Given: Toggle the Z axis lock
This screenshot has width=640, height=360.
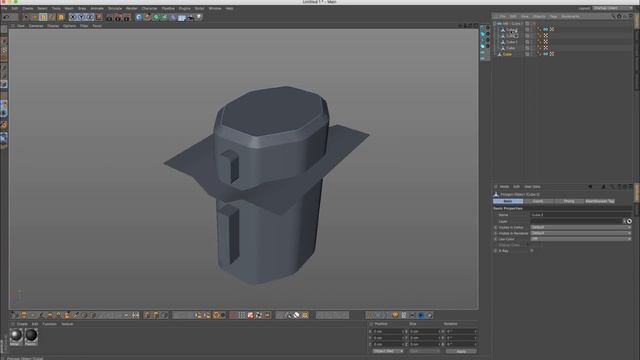Looking at the screenshot, I should (90, 17).
